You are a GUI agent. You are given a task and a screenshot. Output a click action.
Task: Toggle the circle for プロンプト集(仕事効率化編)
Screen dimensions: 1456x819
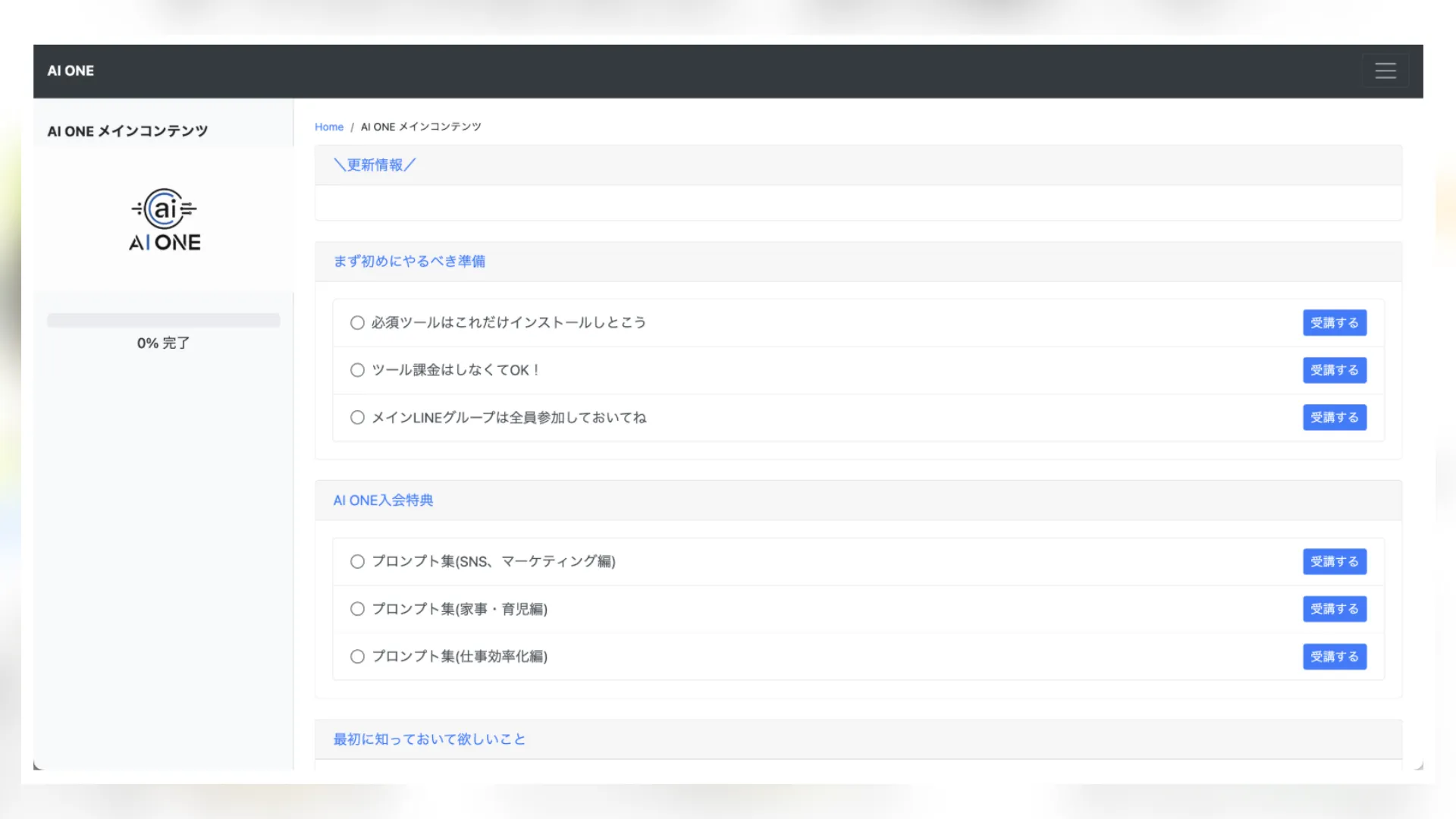click(357, 657)
